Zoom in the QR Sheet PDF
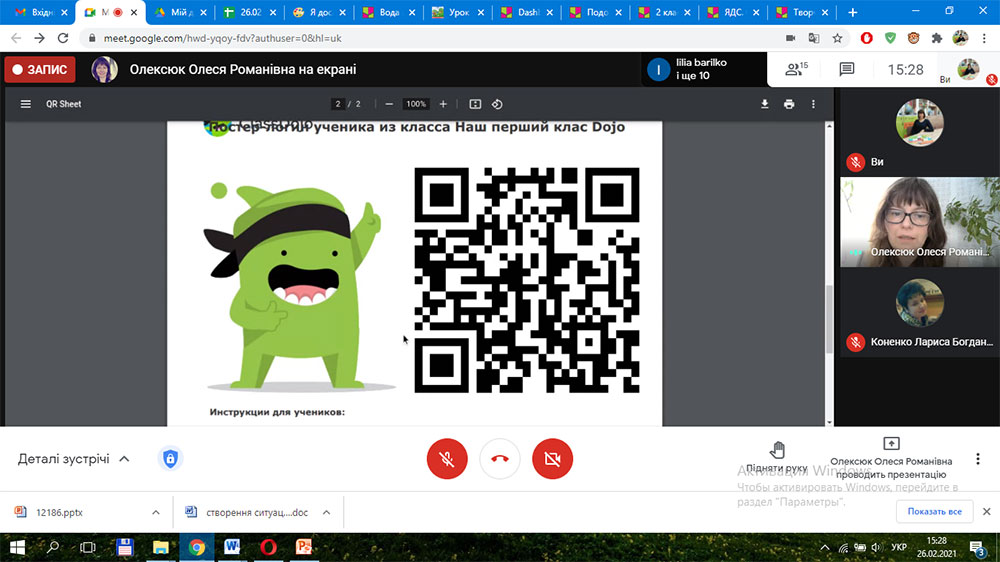1000x562 pixels. pyautogui.click(x=443, y=104)
